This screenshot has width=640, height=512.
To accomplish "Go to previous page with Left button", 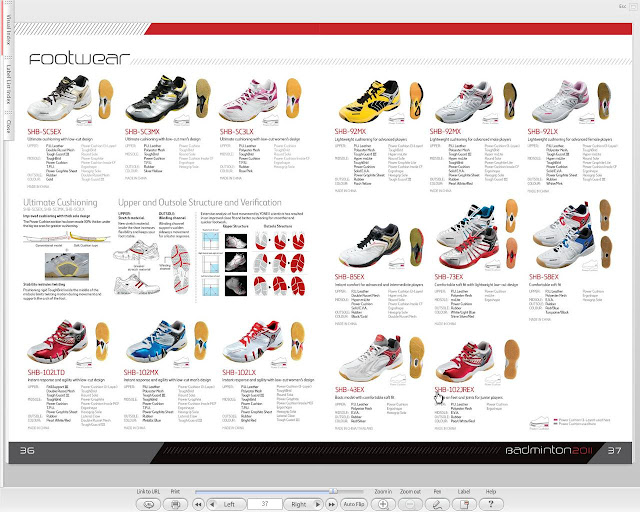I will [226, 504].
